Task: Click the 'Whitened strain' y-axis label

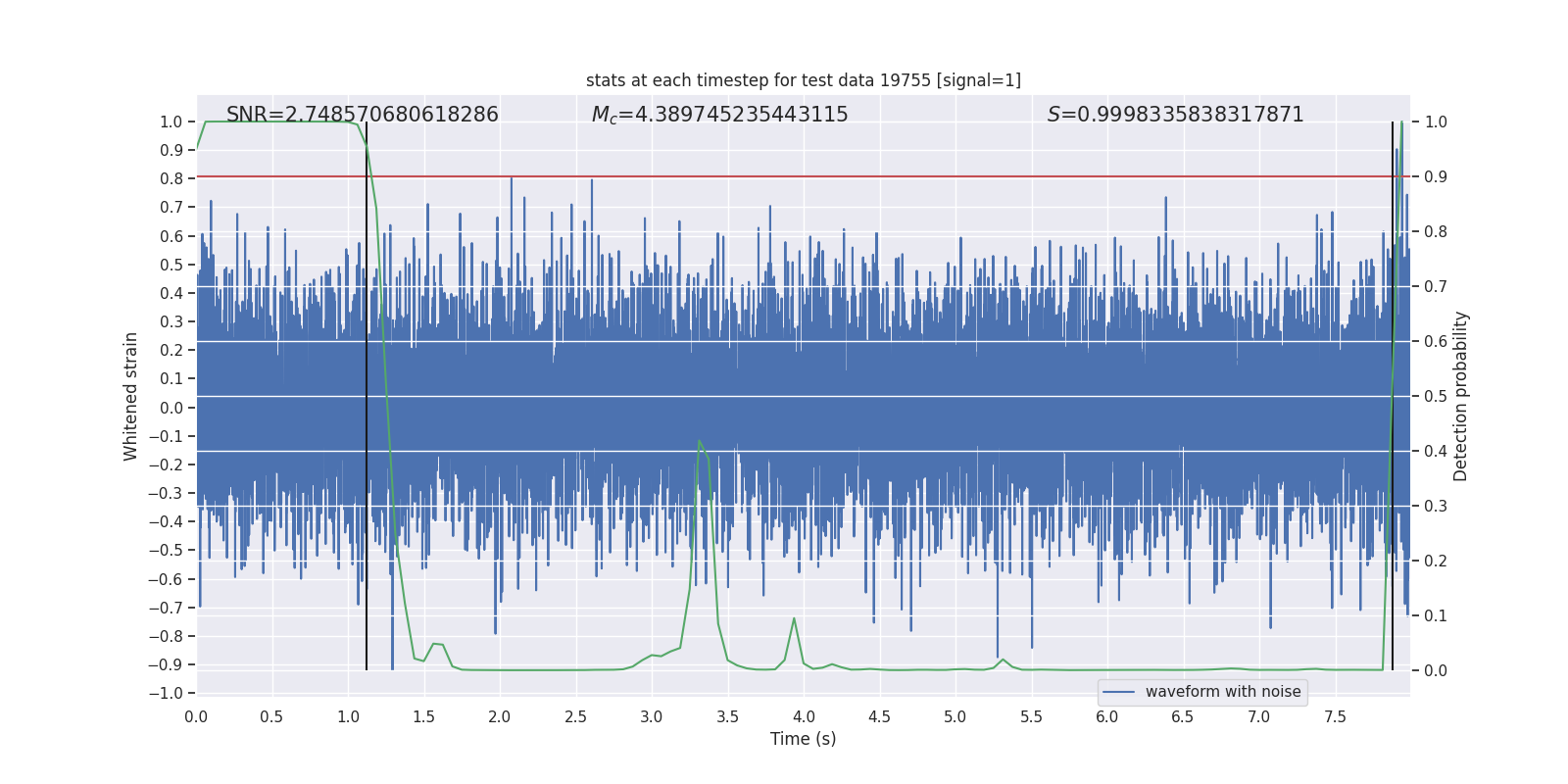Action: point(131,396)
